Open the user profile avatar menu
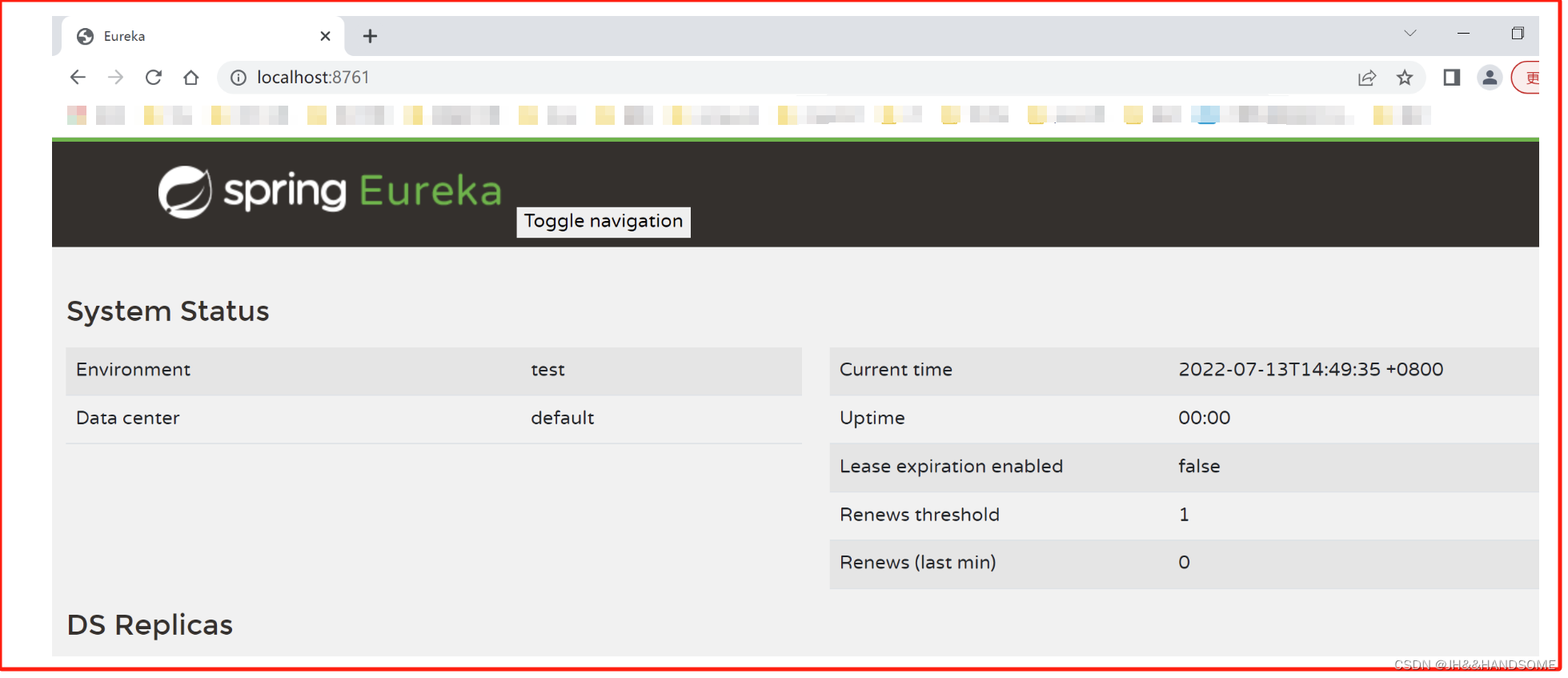Viewport: 1568px width, 678px height. [x=1489, y=78]
